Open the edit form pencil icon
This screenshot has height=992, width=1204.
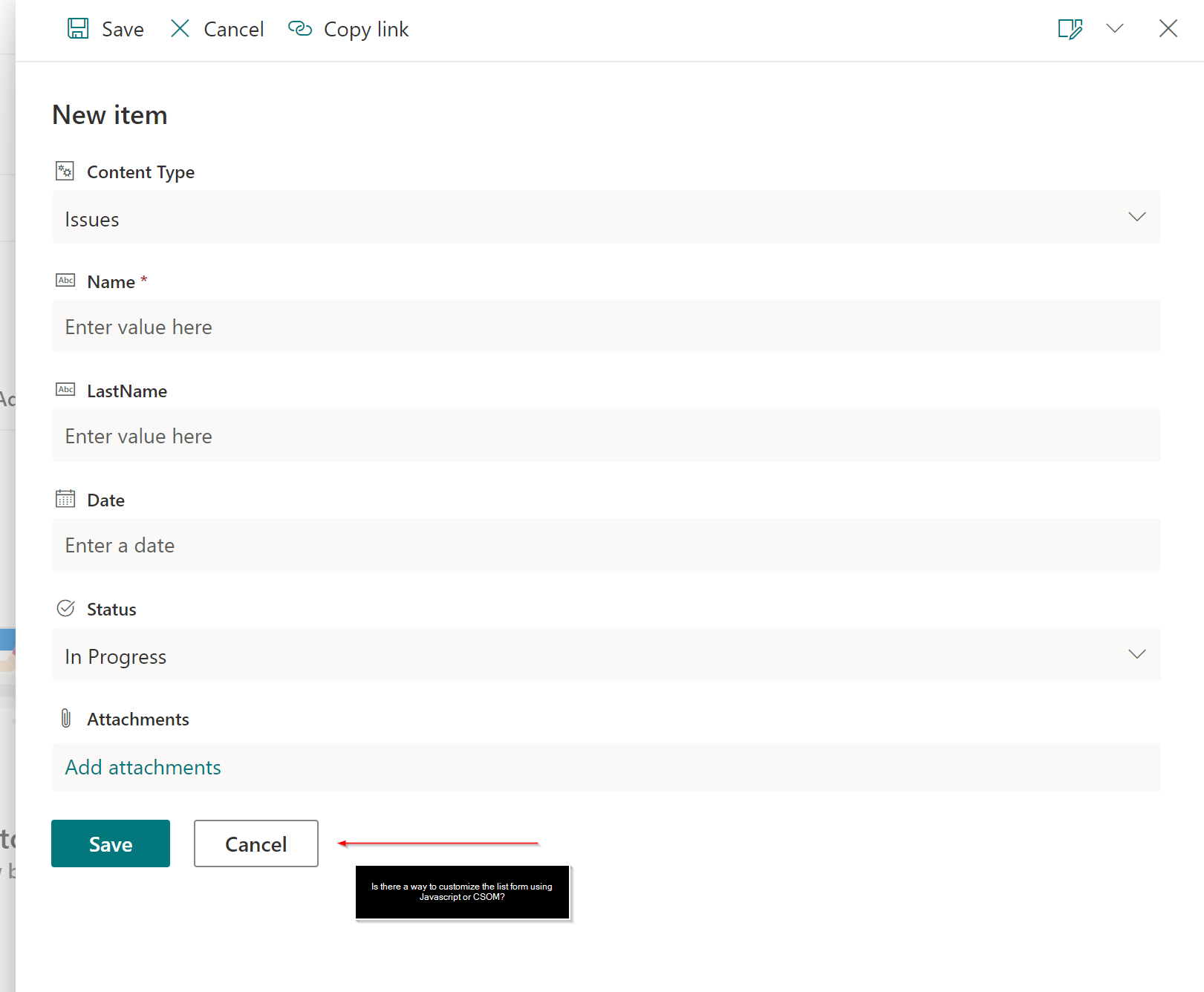coord(1070,28)
